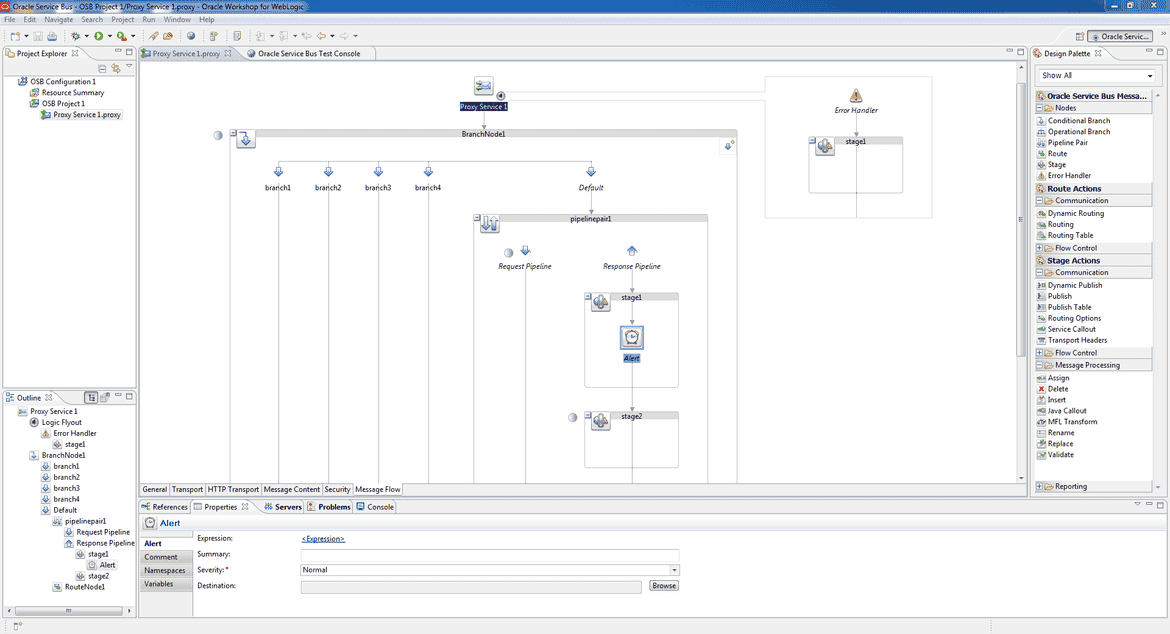The image size is (1170, 634).
Task: Select the Request Pipeline down-arrow icon
Action: 525,251
